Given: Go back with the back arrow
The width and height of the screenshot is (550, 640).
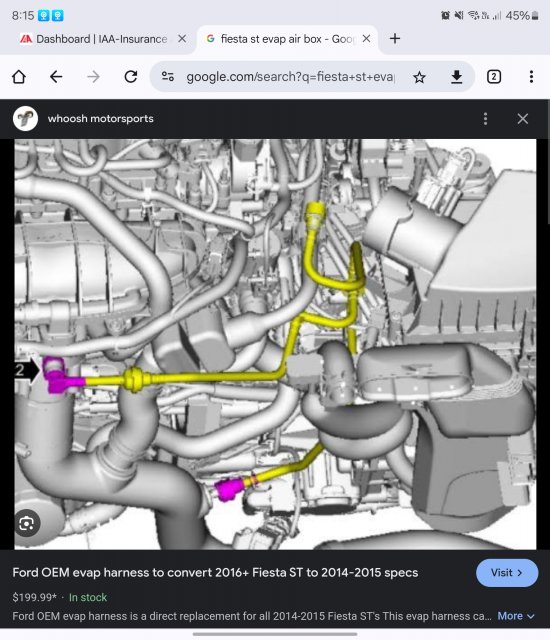Looking at the screenshot, I should pos(56,77).
